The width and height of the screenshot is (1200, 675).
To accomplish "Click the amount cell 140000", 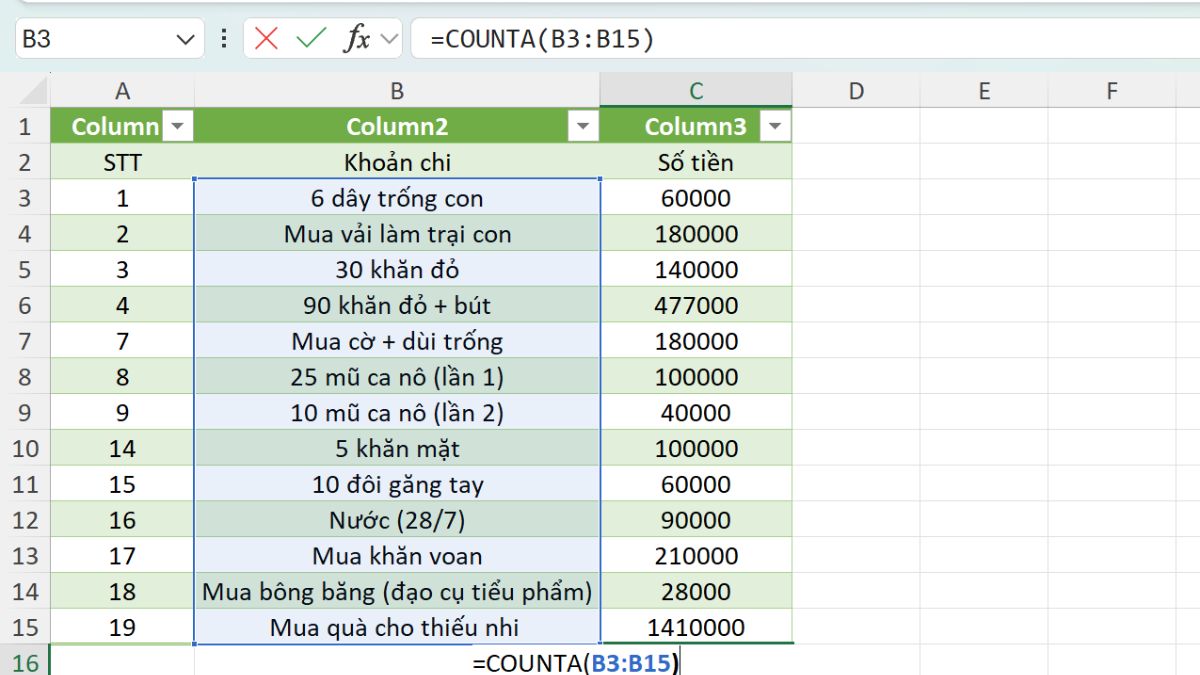I will [696, 269].
